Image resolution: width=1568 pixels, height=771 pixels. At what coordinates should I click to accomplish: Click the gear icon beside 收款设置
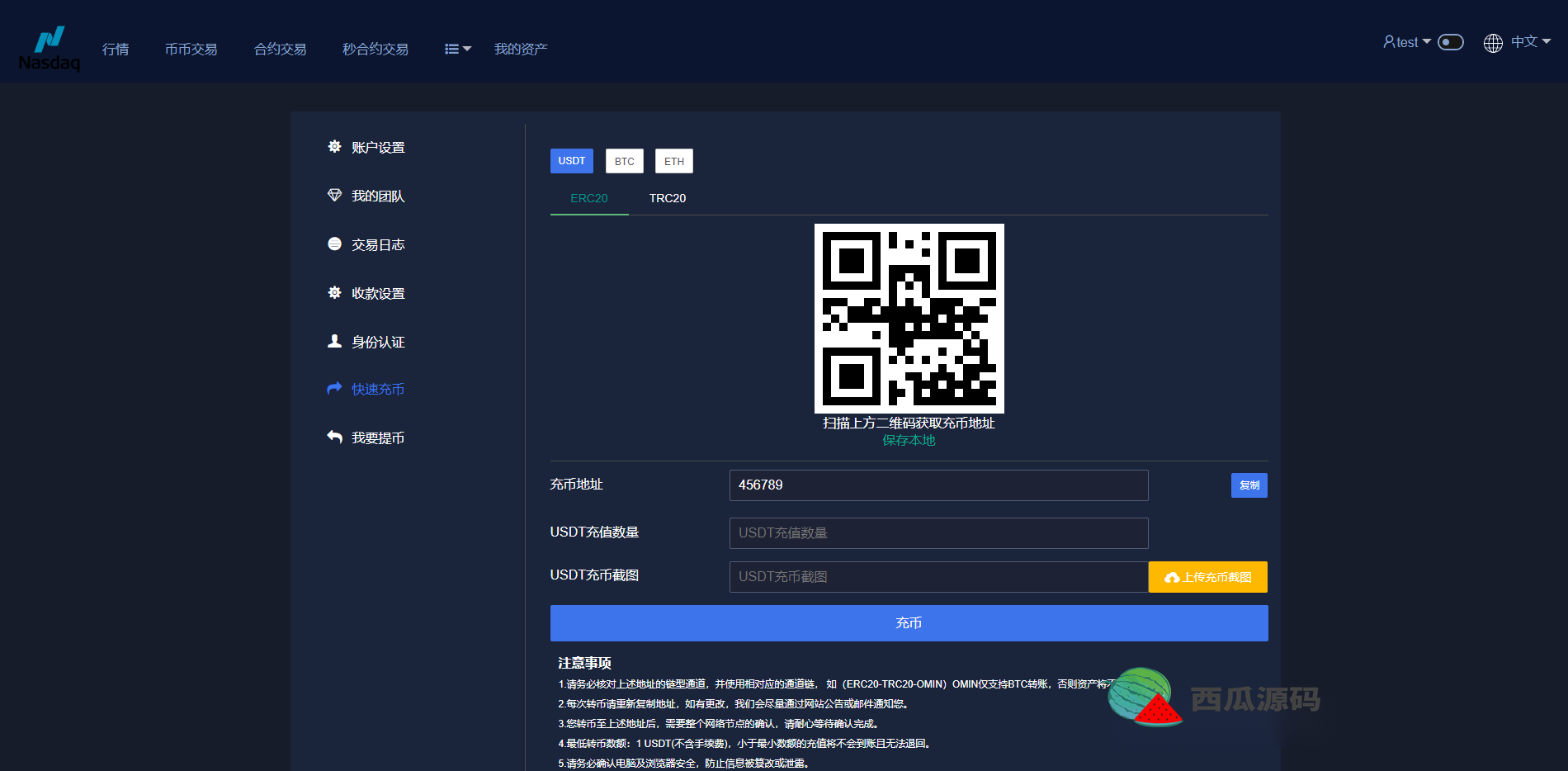coord(334,292)
